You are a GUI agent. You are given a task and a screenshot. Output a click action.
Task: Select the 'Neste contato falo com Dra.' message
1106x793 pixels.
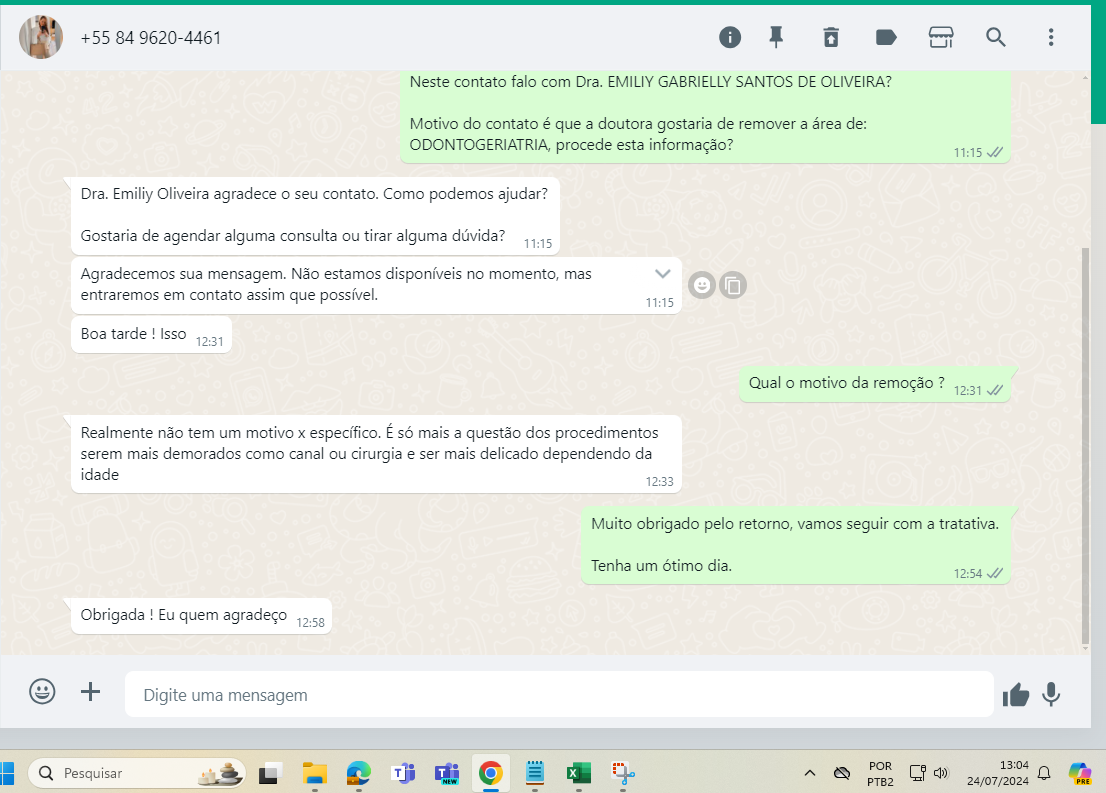[705, 116]
